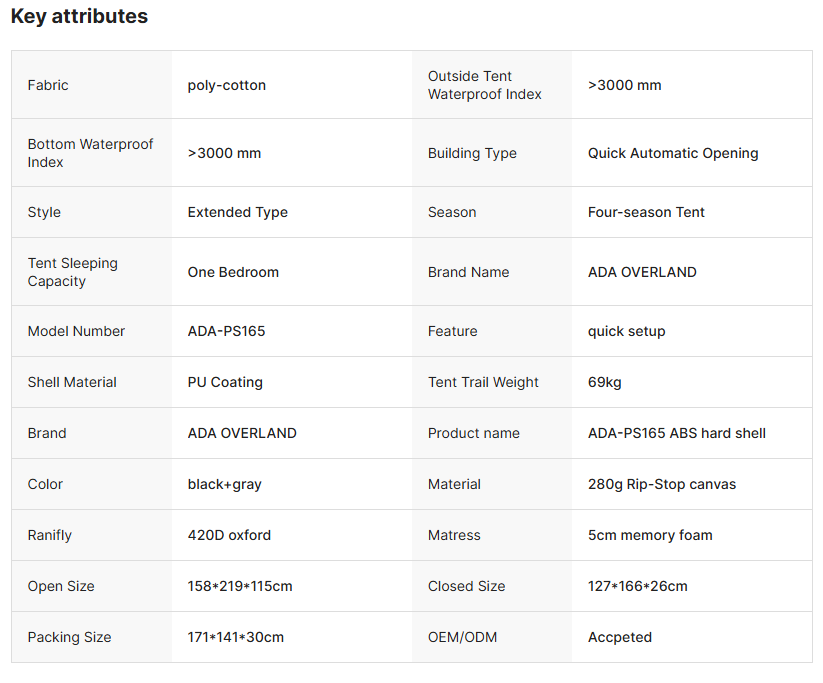Viewport: 823px width, 683px height.
Task: Select the ADA-PS165 model number value
Action: click(227, 331)
